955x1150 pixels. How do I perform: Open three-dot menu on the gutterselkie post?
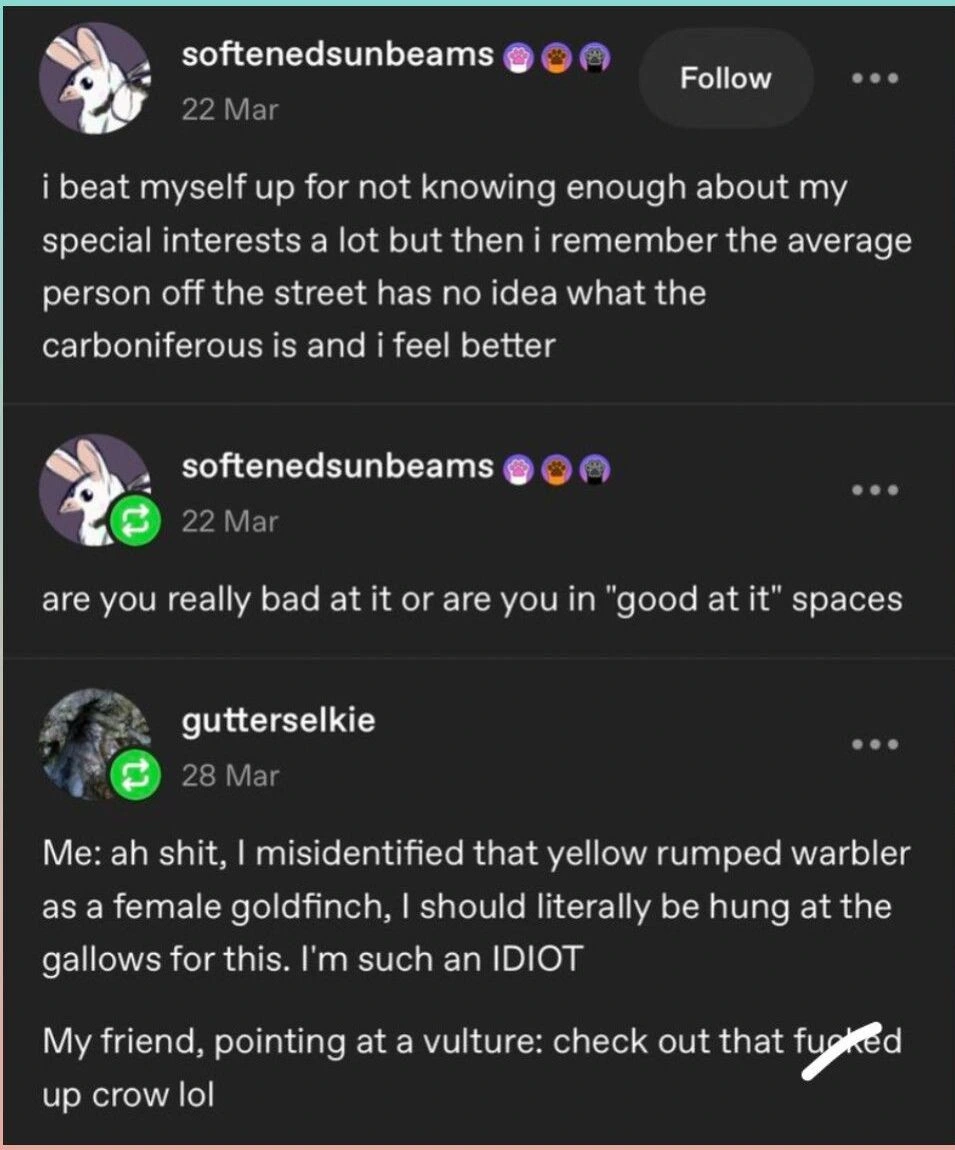coord(875,744)
